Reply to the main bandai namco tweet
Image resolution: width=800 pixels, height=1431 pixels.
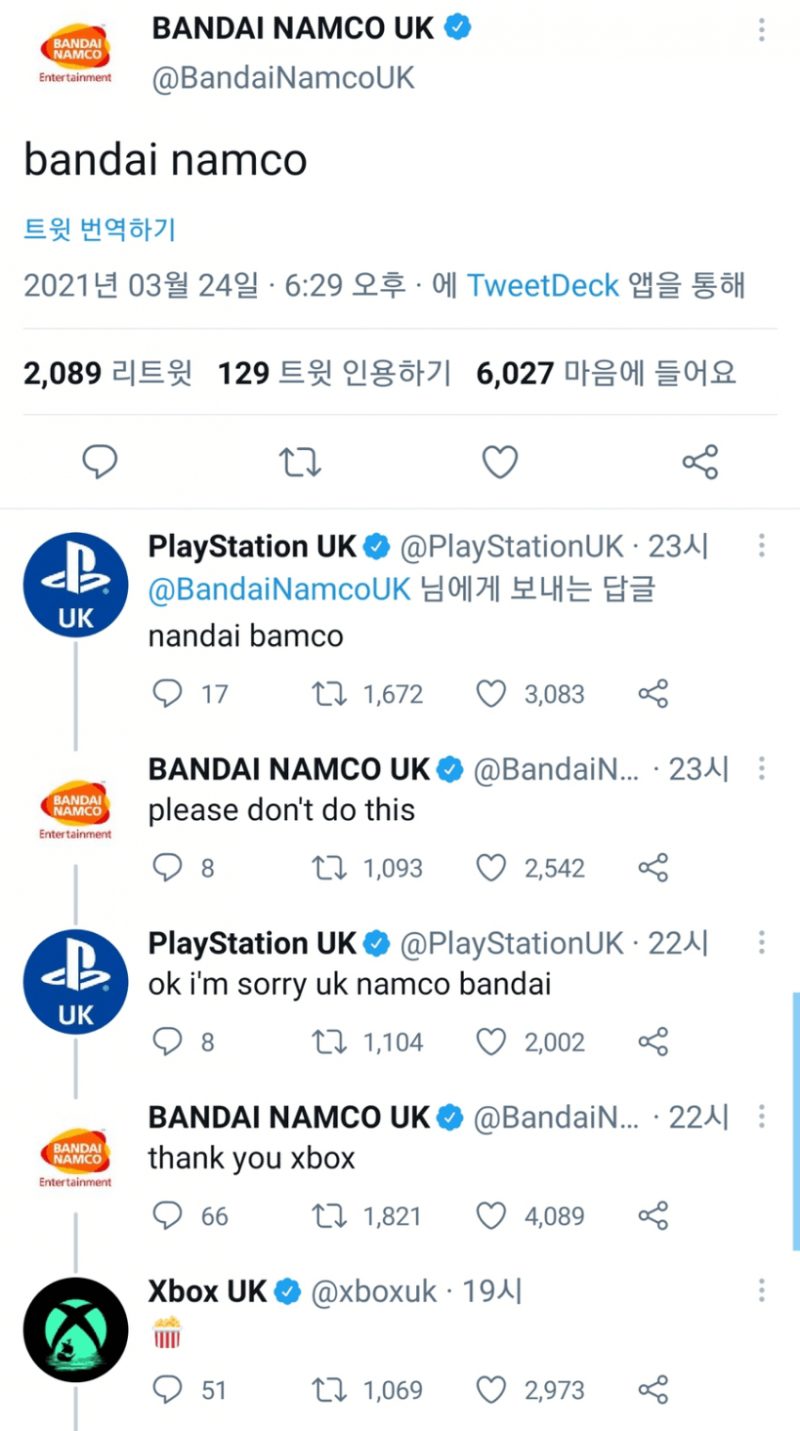click(100, 462)
